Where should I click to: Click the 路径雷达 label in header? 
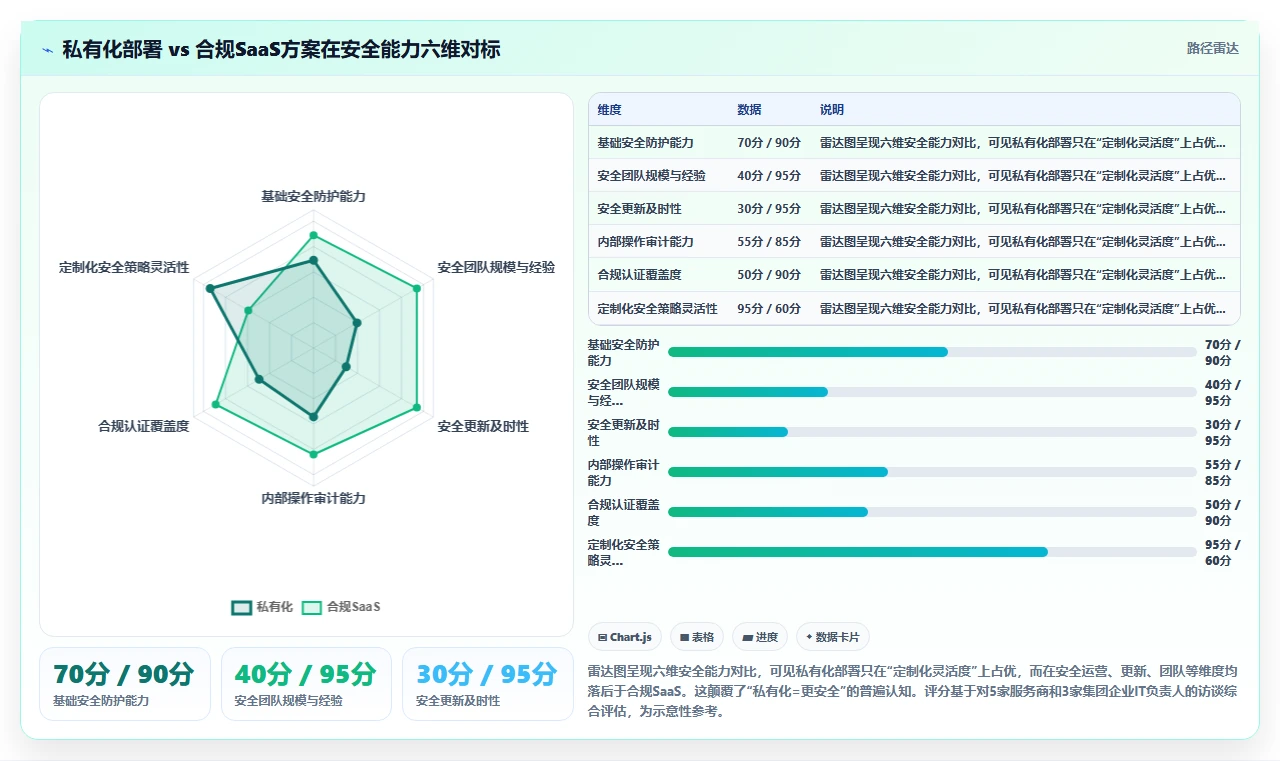(x=1212, y=48)
